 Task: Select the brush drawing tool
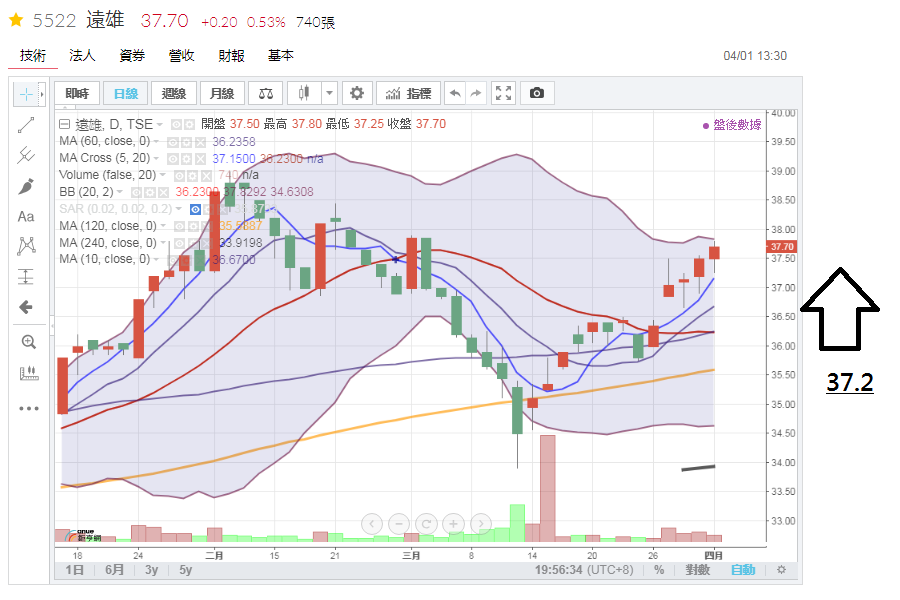coord(26,186)
